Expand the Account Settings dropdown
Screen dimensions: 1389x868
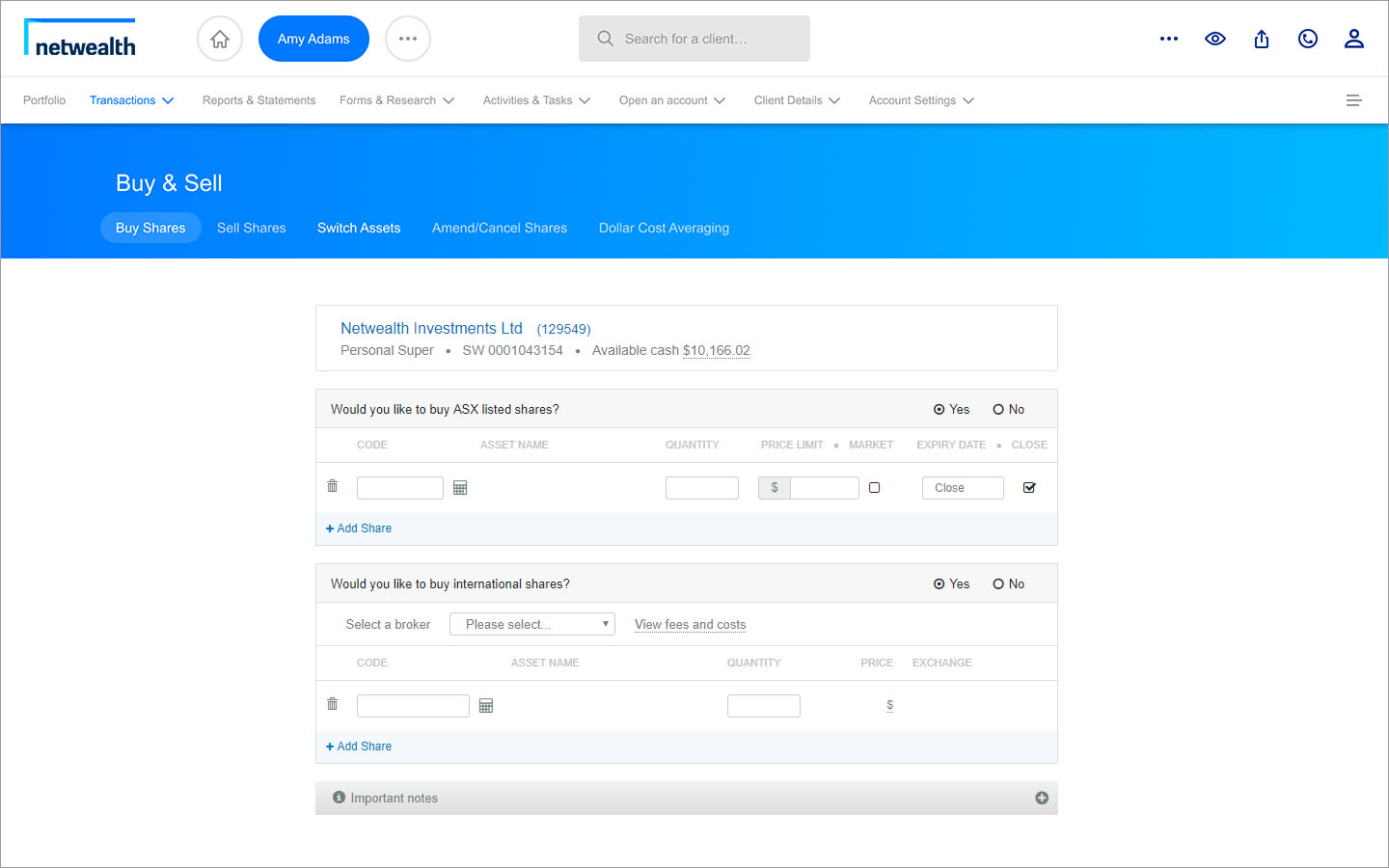tap(921, 100)
